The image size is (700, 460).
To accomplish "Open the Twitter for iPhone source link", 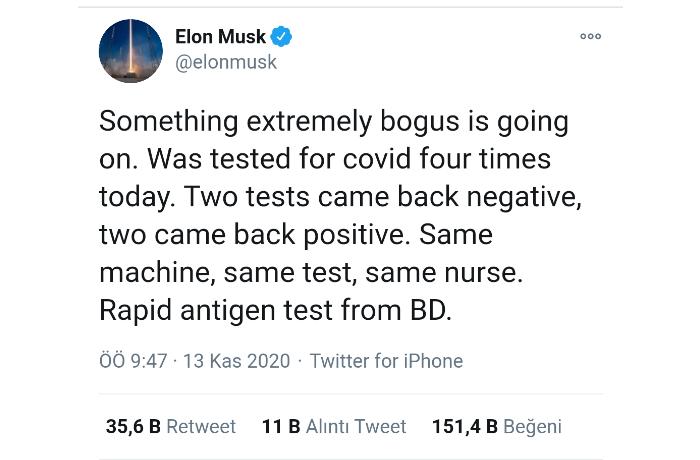I will click(386, 361).
